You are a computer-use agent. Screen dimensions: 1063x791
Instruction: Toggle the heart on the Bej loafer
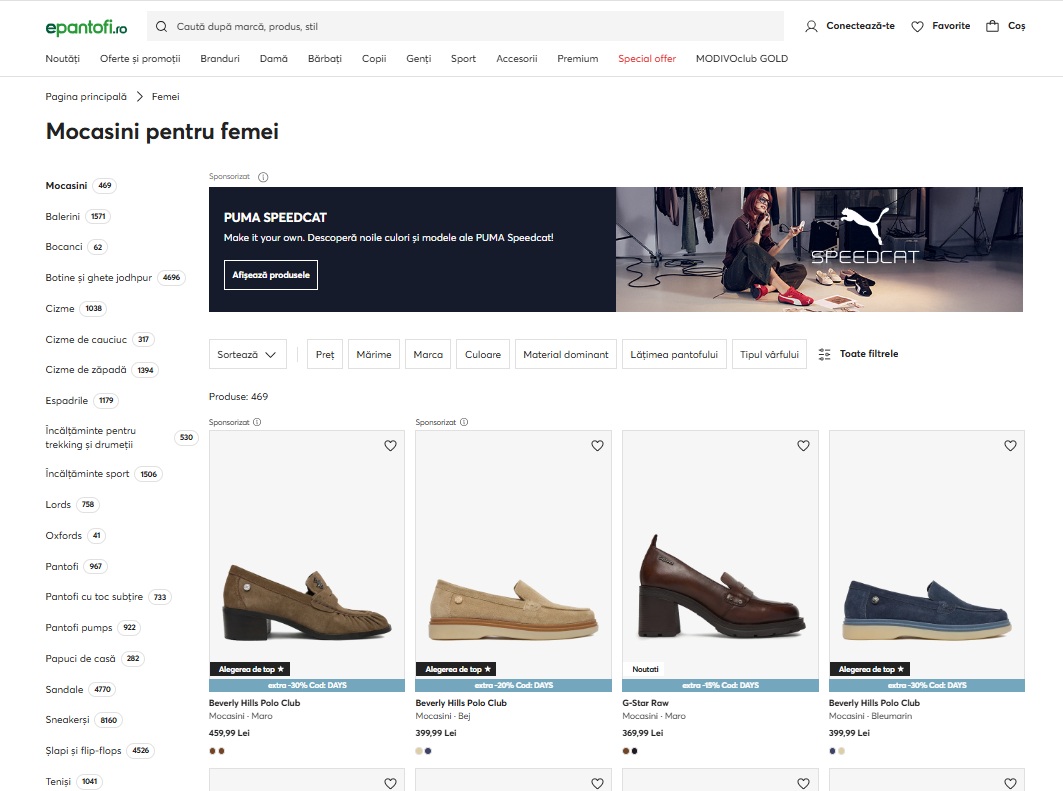pos(597,445)
